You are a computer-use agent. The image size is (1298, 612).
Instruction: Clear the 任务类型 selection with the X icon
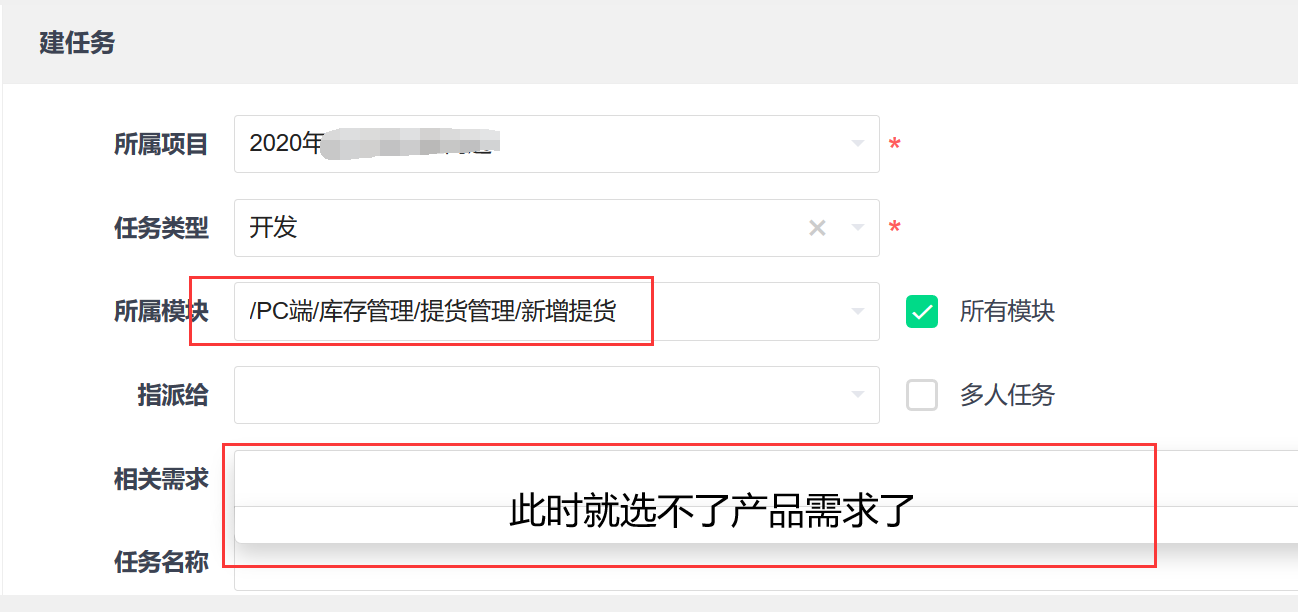click(x=817, y=228)
